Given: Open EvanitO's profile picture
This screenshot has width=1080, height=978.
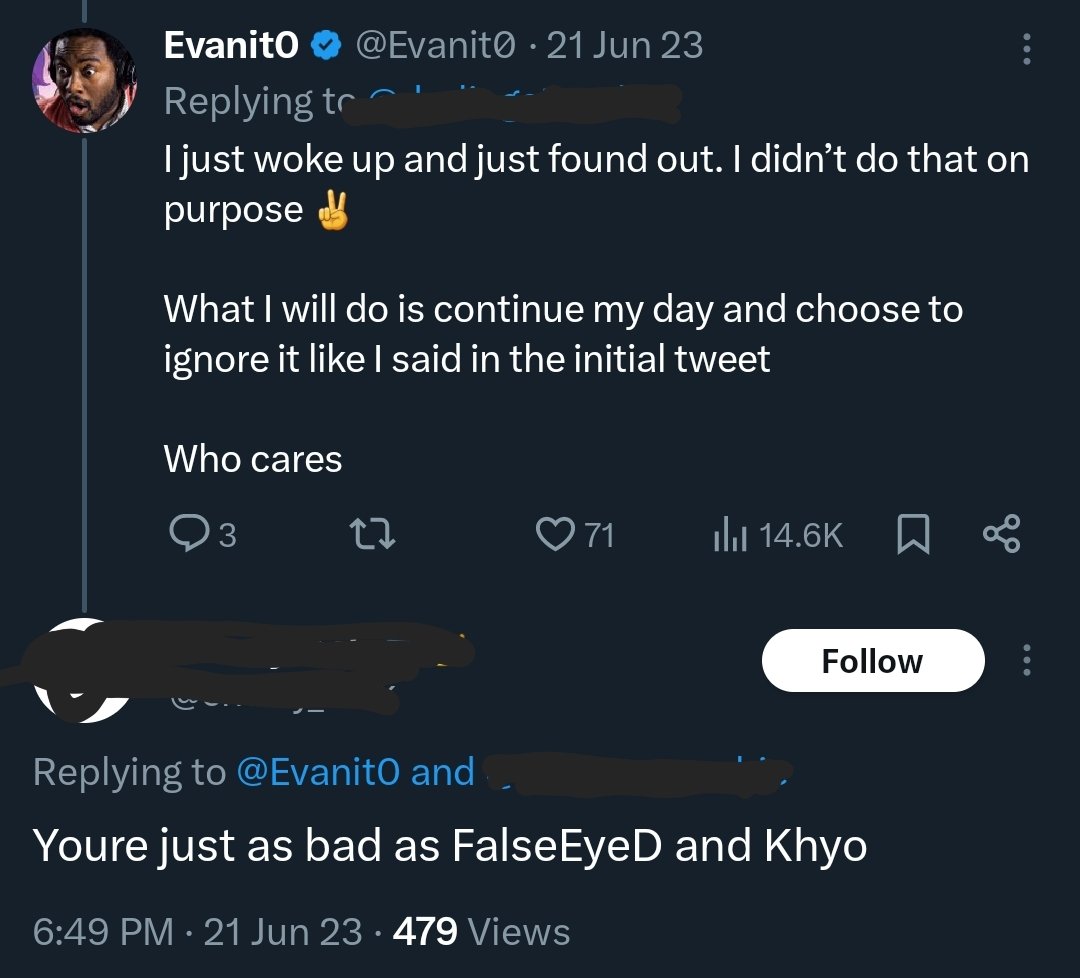Looking at the screenshot, I should [x=84, y=80].
